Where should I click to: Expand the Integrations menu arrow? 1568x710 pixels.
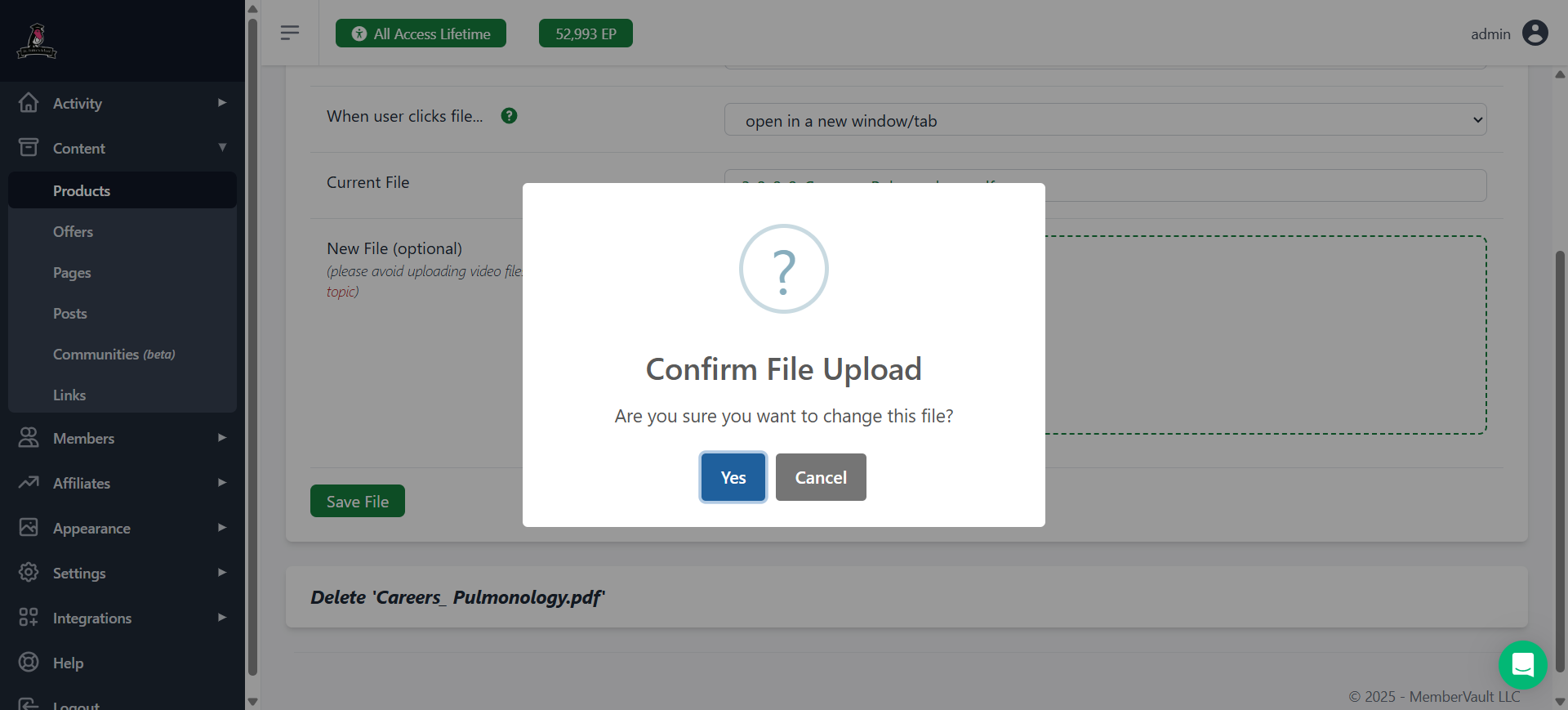tap(222, 617)
